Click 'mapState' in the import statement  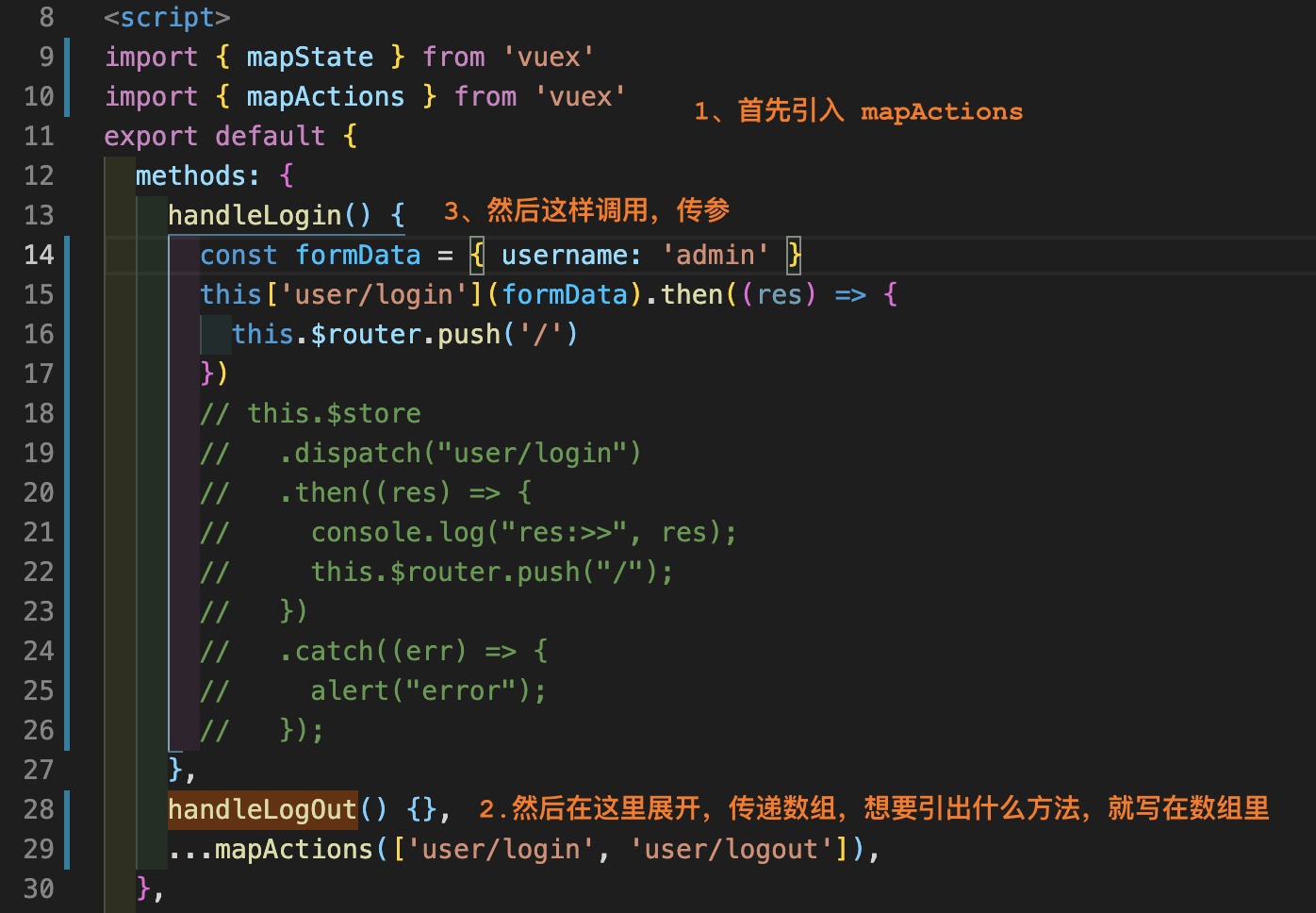310,57
